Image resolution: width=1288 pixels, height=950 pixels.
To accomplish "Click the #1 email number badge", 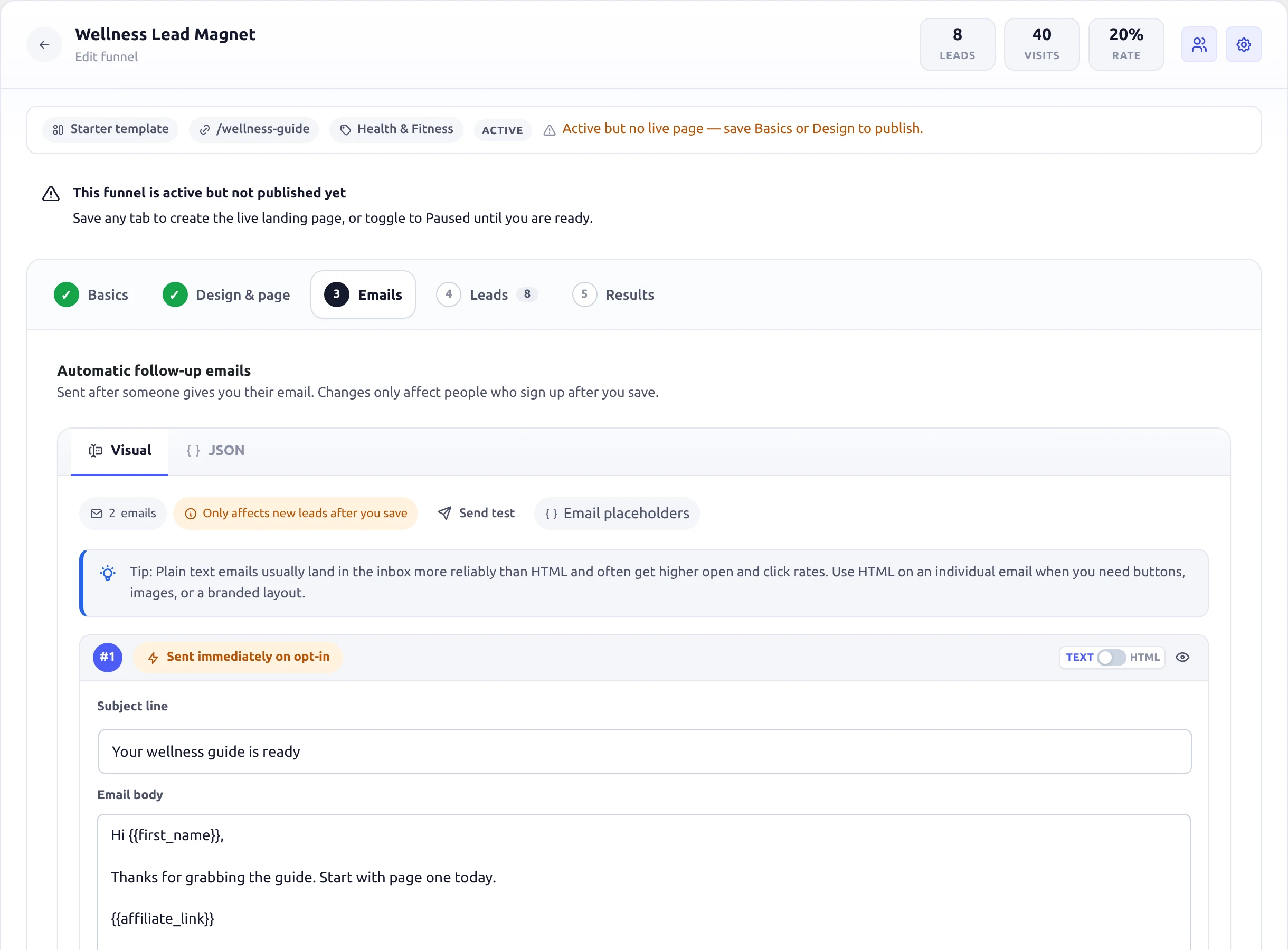I will 108,657.
